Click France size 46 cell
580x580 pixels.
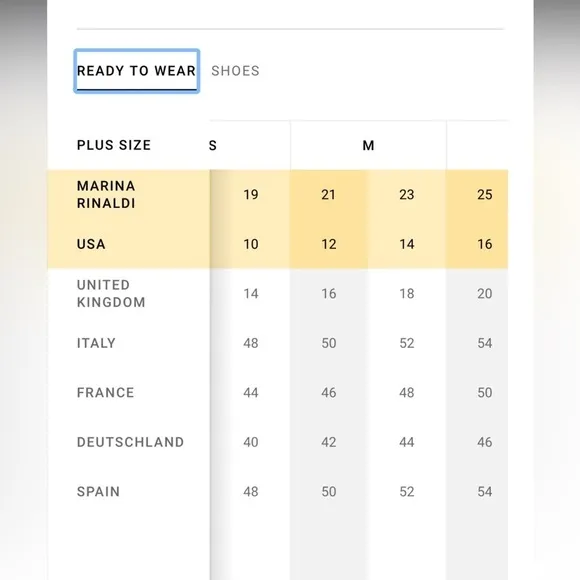point(328,393)
